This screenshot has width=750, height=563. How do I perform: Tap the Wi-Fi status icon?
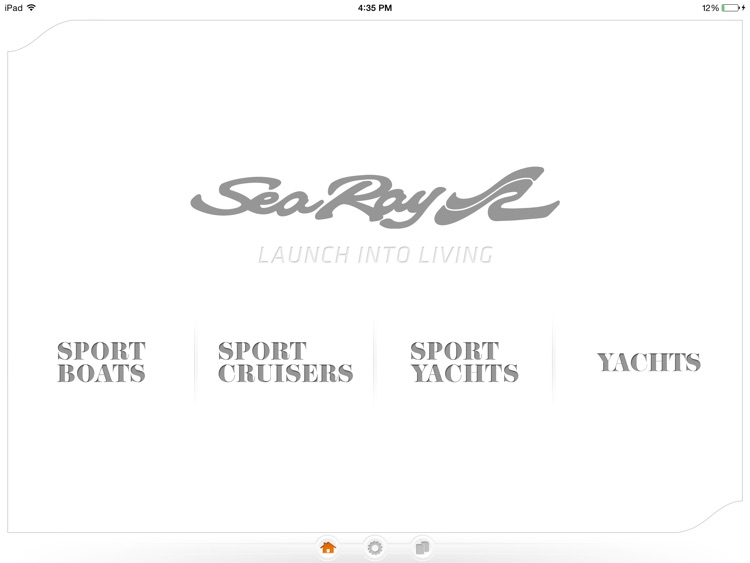point(32,8)
